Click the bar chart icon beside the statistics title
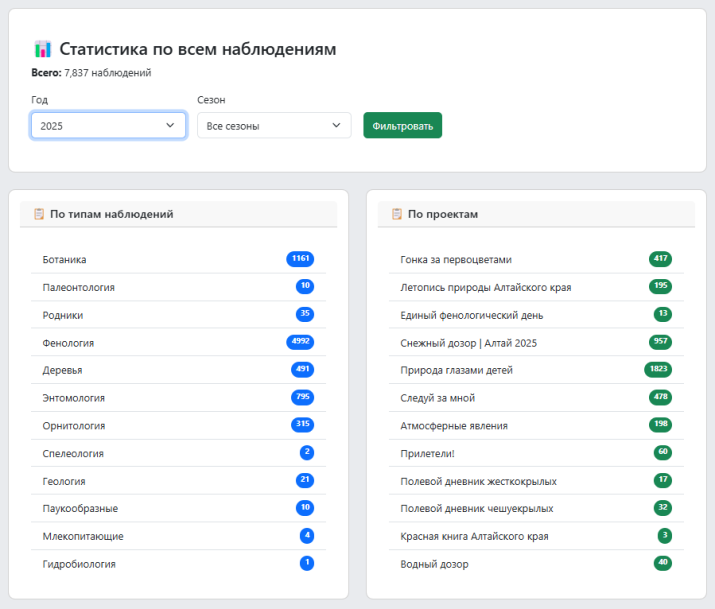 pyautogui.click(x=42, y=49)
